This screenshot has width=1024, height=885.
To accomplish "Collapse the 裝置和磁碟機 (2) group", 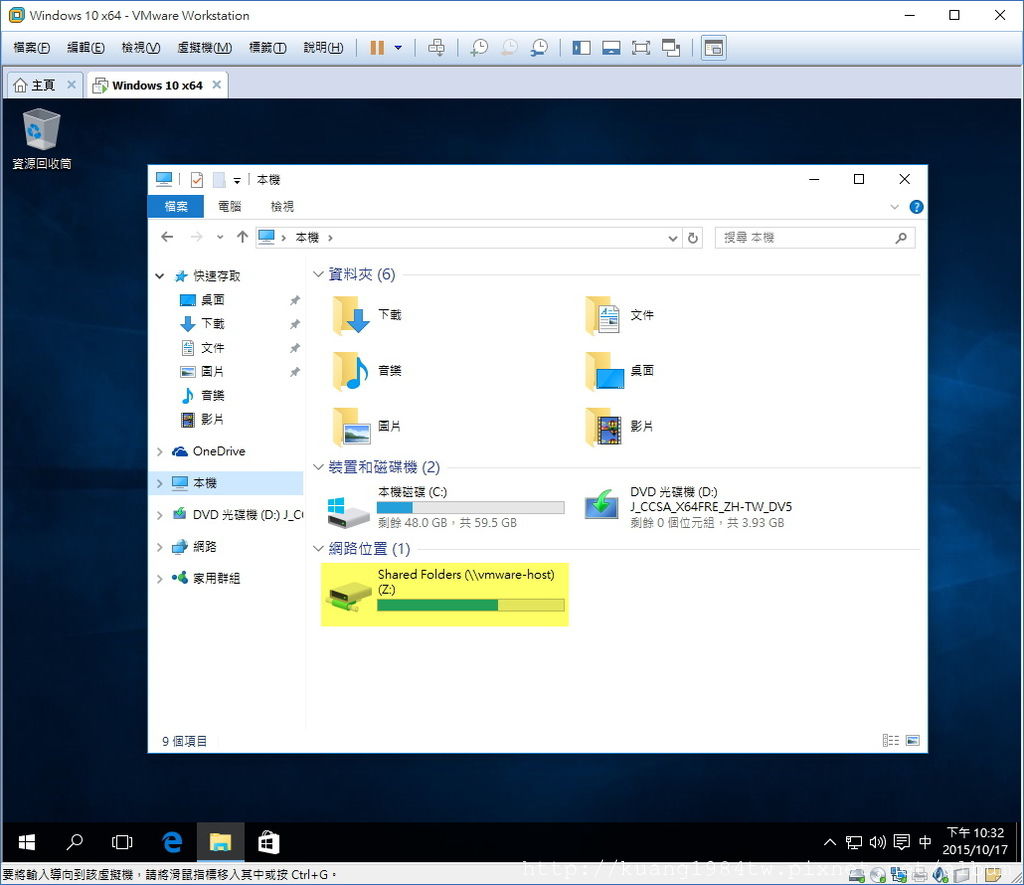I will pos(318,467).
